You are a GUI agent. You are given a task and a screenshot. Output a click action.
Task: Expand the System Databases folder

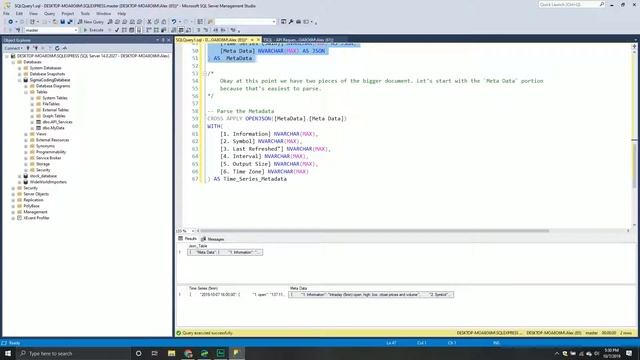(19, 68)
